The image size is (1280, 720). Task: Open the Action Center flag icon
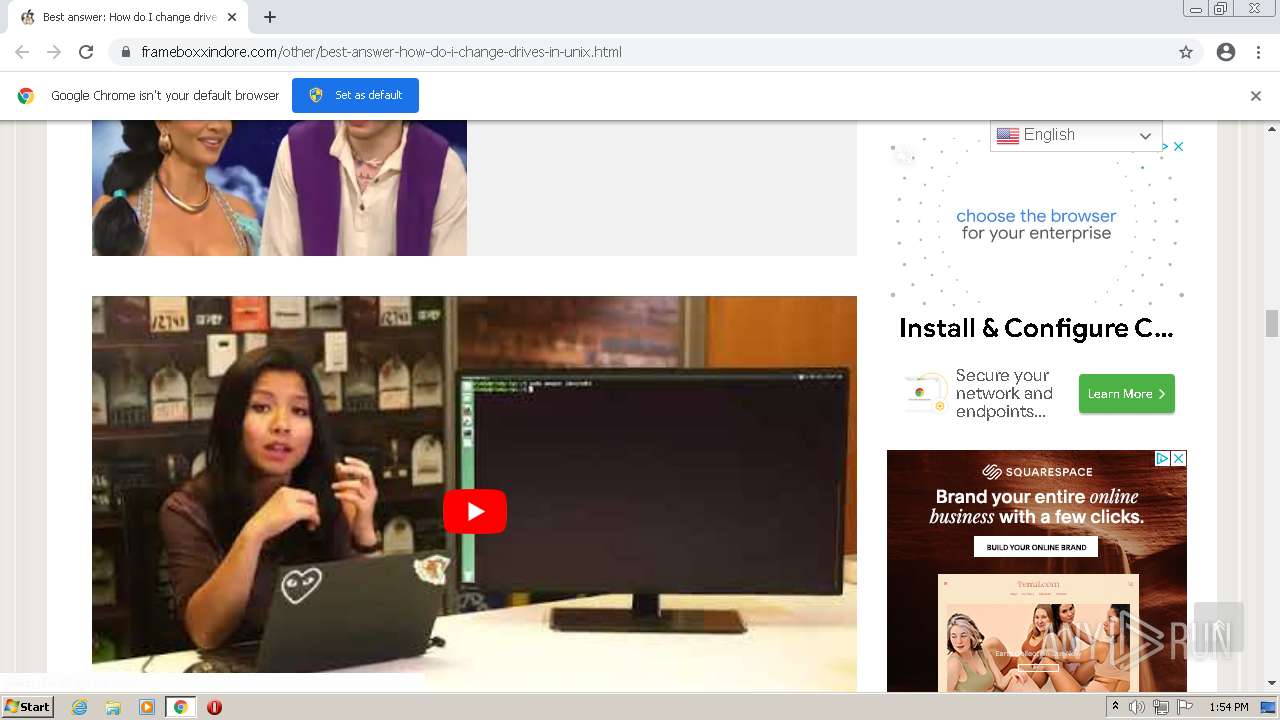[x=1185, y=707]
